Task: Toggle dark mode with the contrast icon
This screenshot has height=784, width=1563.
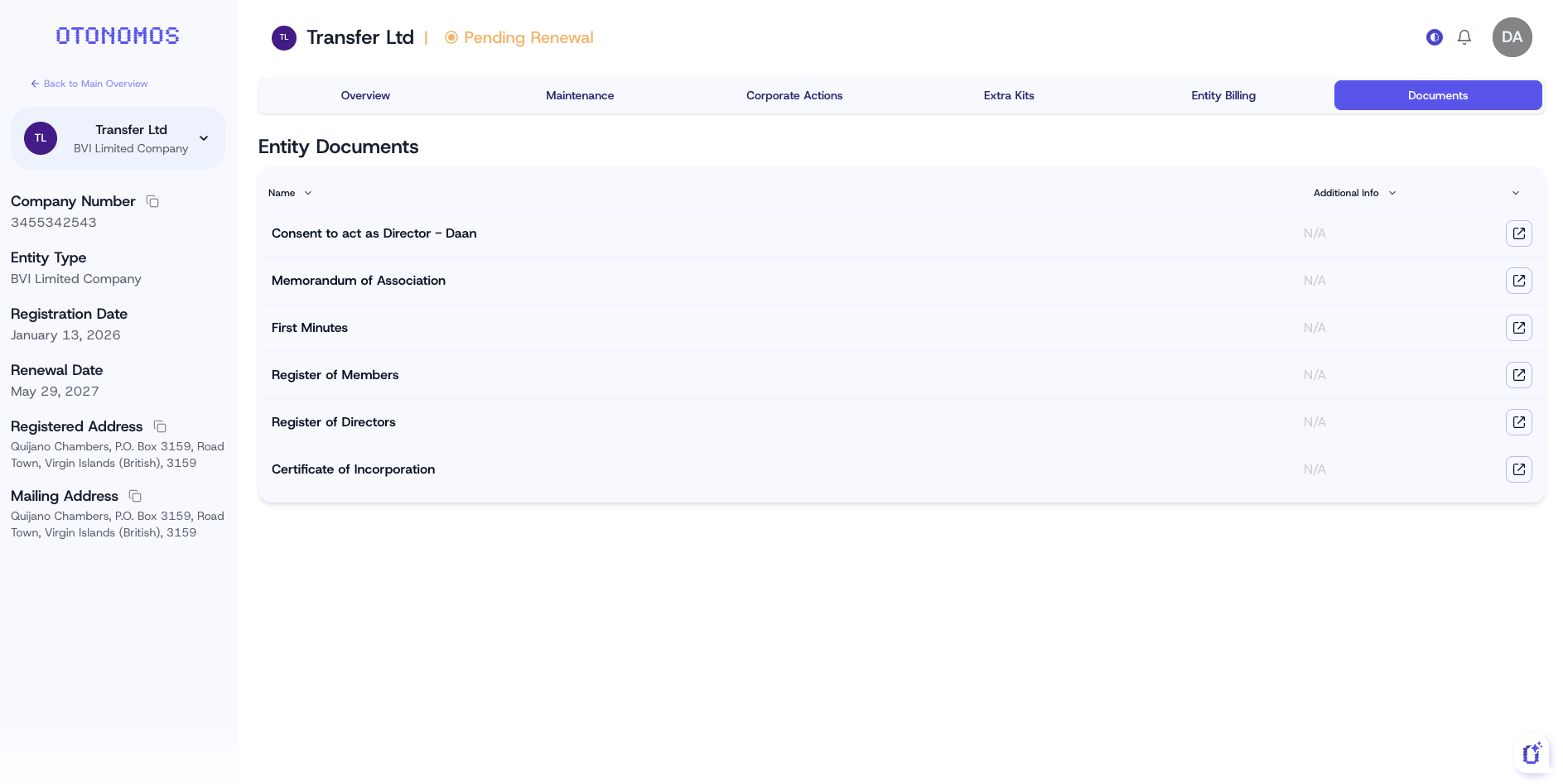Action: coord(1434,37)
